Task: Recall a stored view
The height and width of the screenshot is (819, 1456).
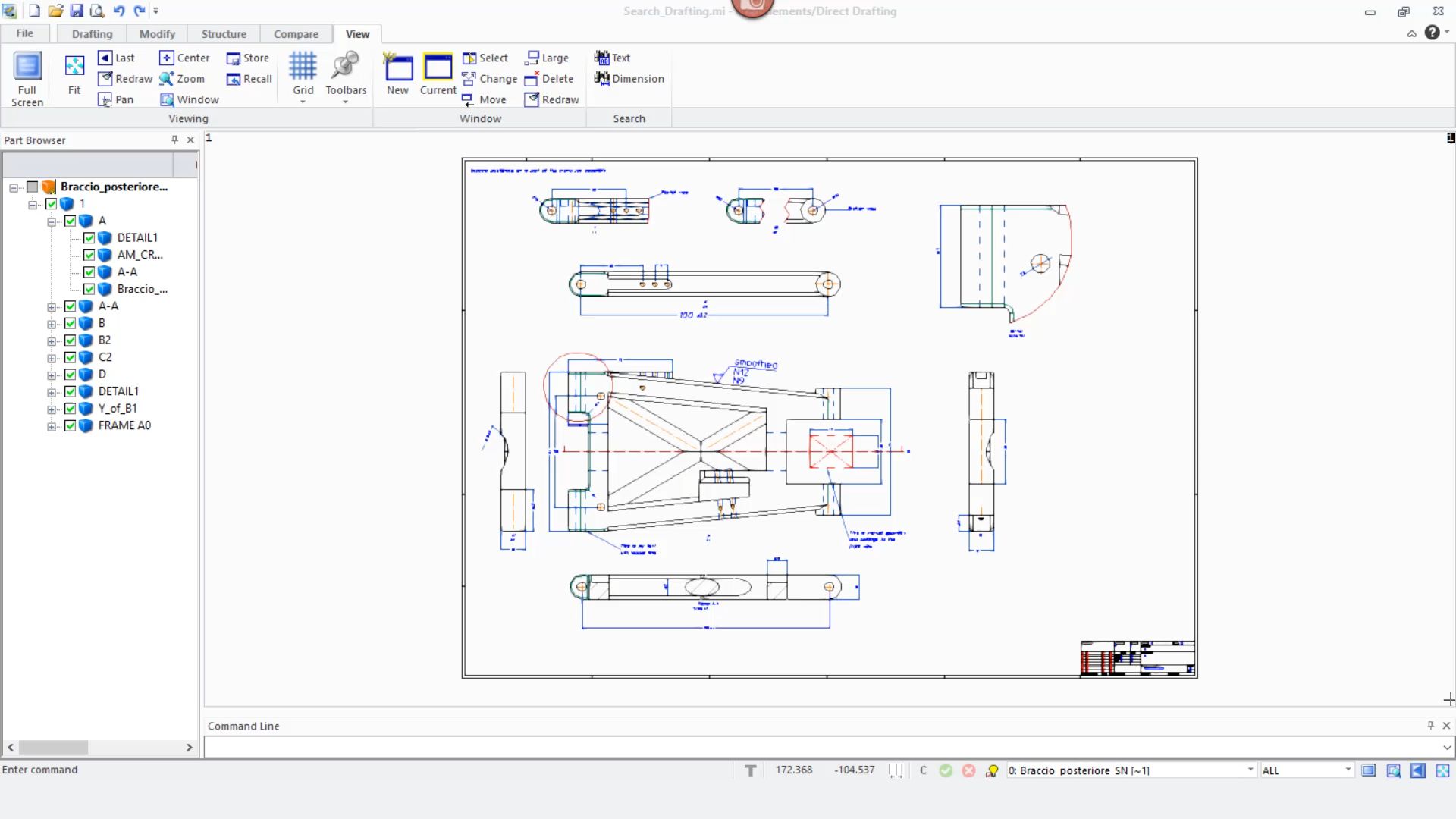Action: (249, 79)
